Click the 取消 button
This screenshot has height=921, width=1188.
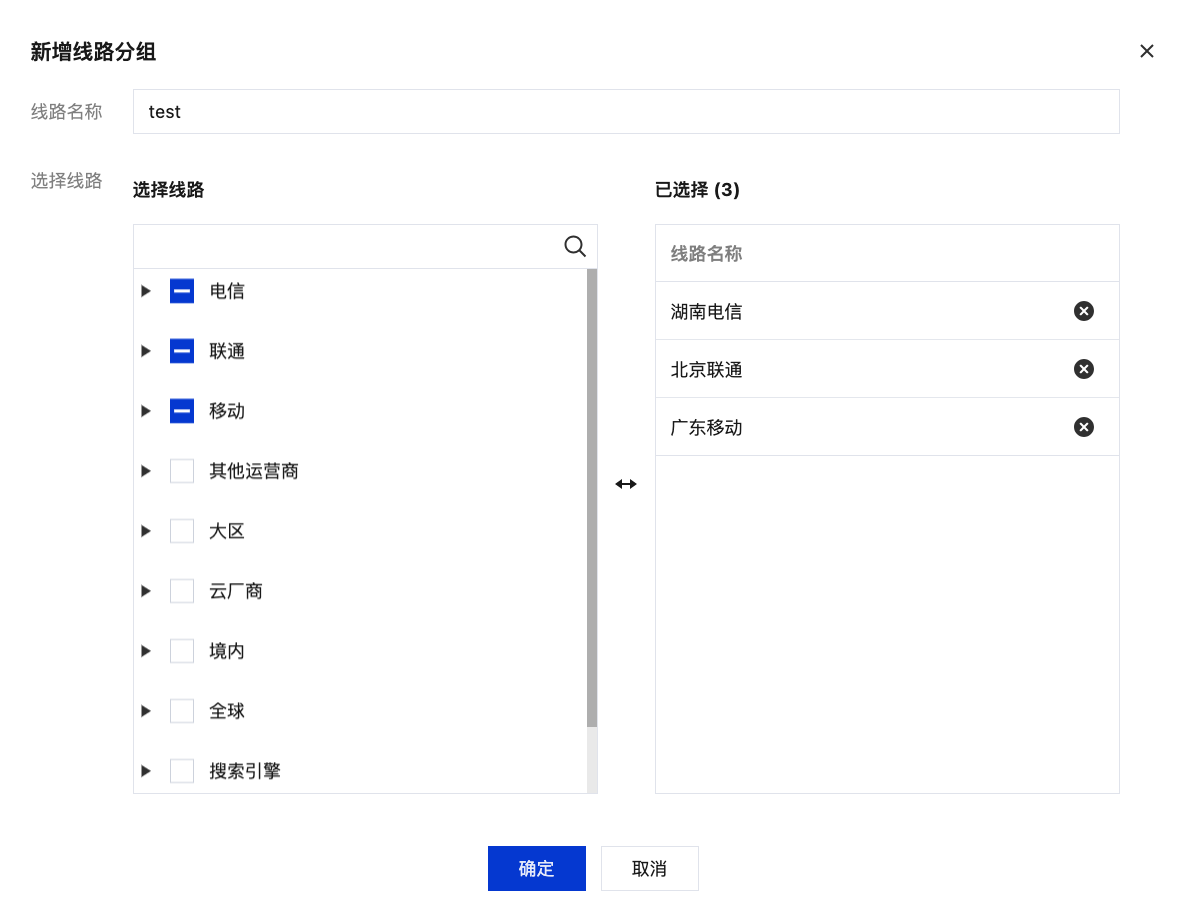click(x=650, y=868)
